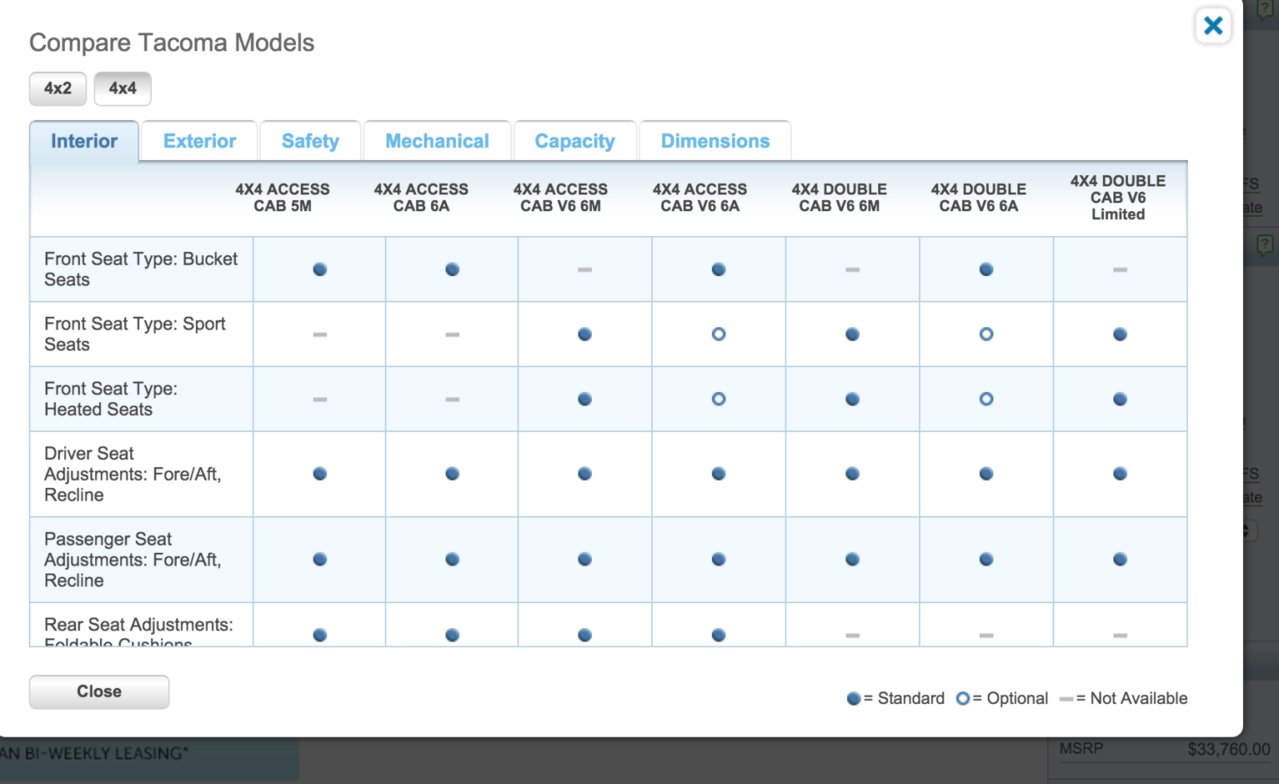Click Heated Seats dash for ACCESS CAB 6A
The image size is (1279, 784).
point(452,399)
